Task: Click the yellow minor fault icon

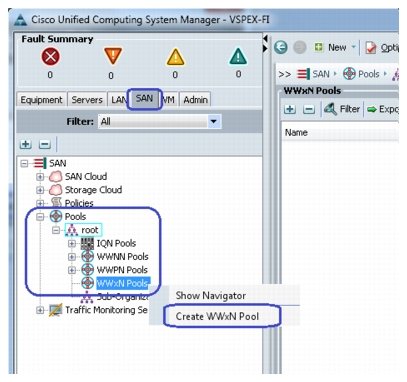Action: tap(175, 56)
